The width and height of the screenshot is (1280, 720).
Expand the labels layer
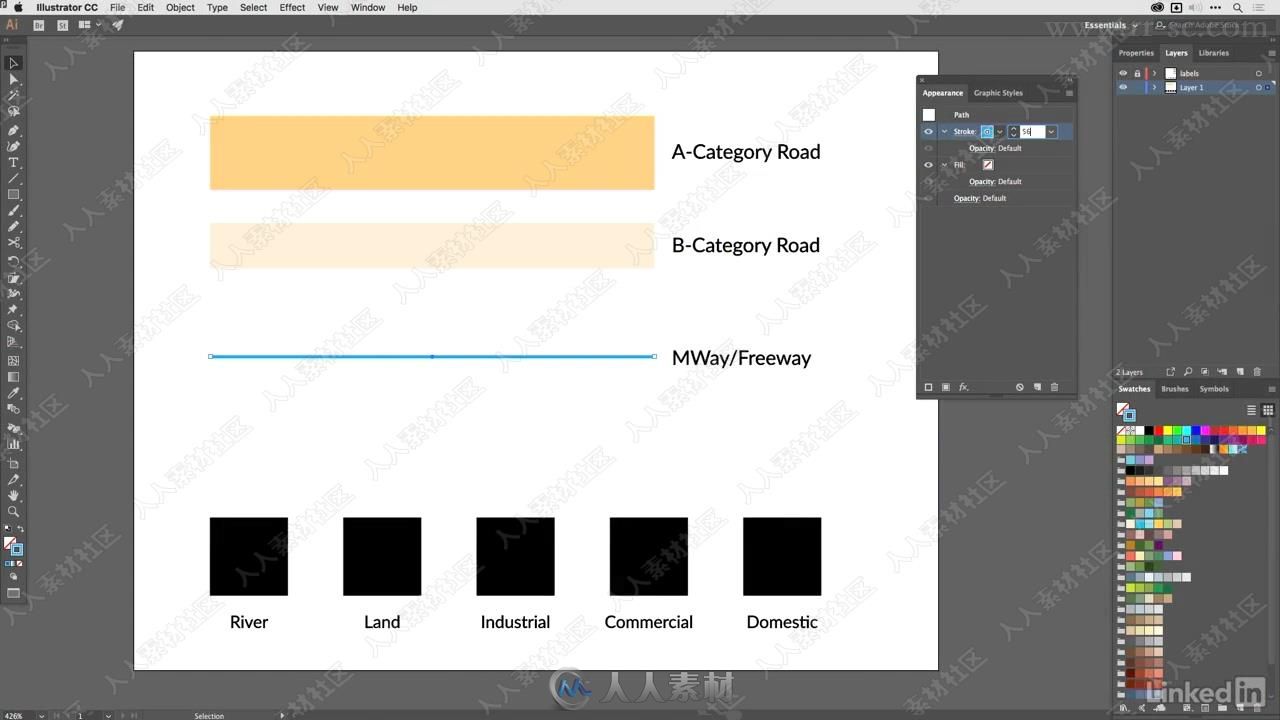click(x=1154, y=73)
